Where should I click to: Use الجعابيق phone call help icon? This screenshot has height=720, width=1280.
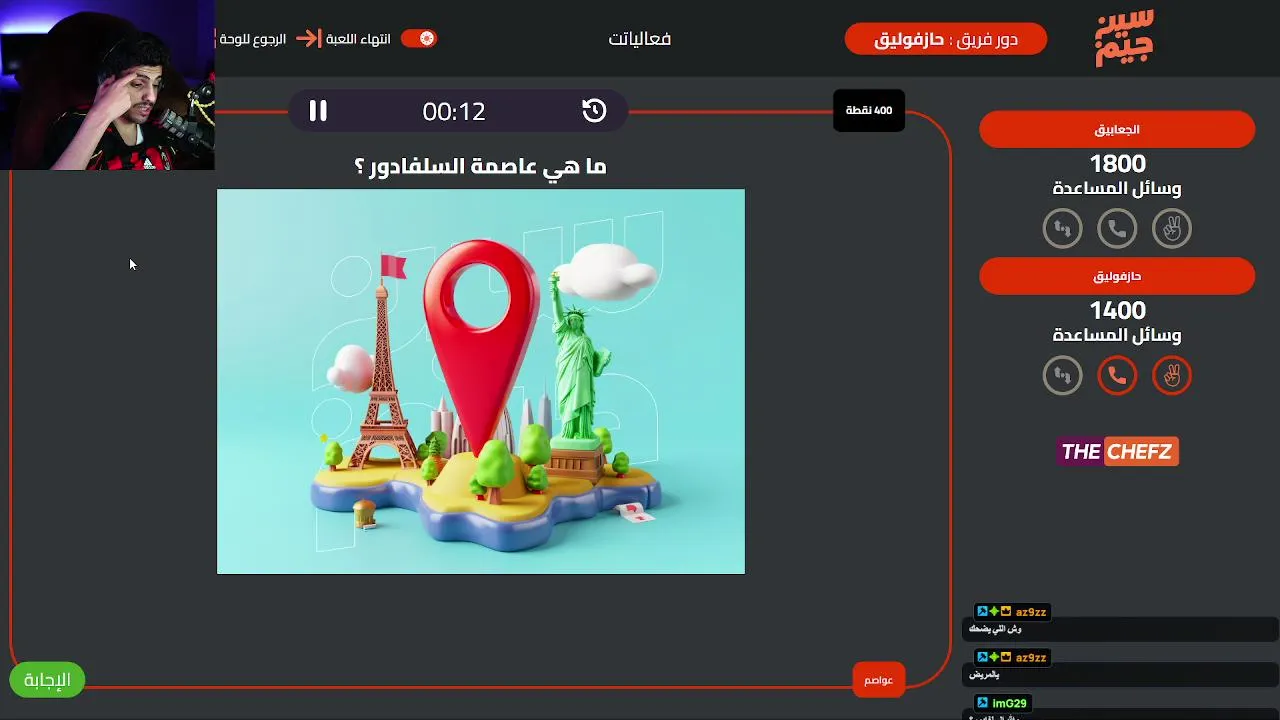pyautogui.click(x=1117, y=229)
